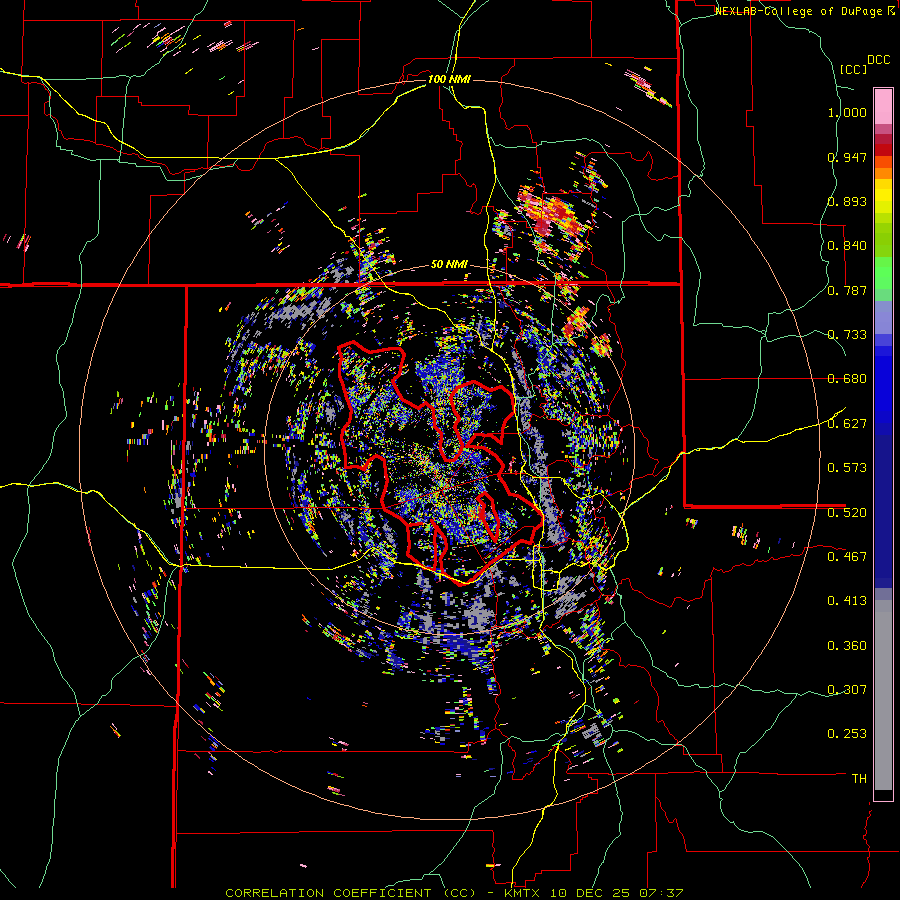The width and height of the screenshot is (900, 900).
Task: Select the 0.467 scale value
Action: [x=847, y=556]
